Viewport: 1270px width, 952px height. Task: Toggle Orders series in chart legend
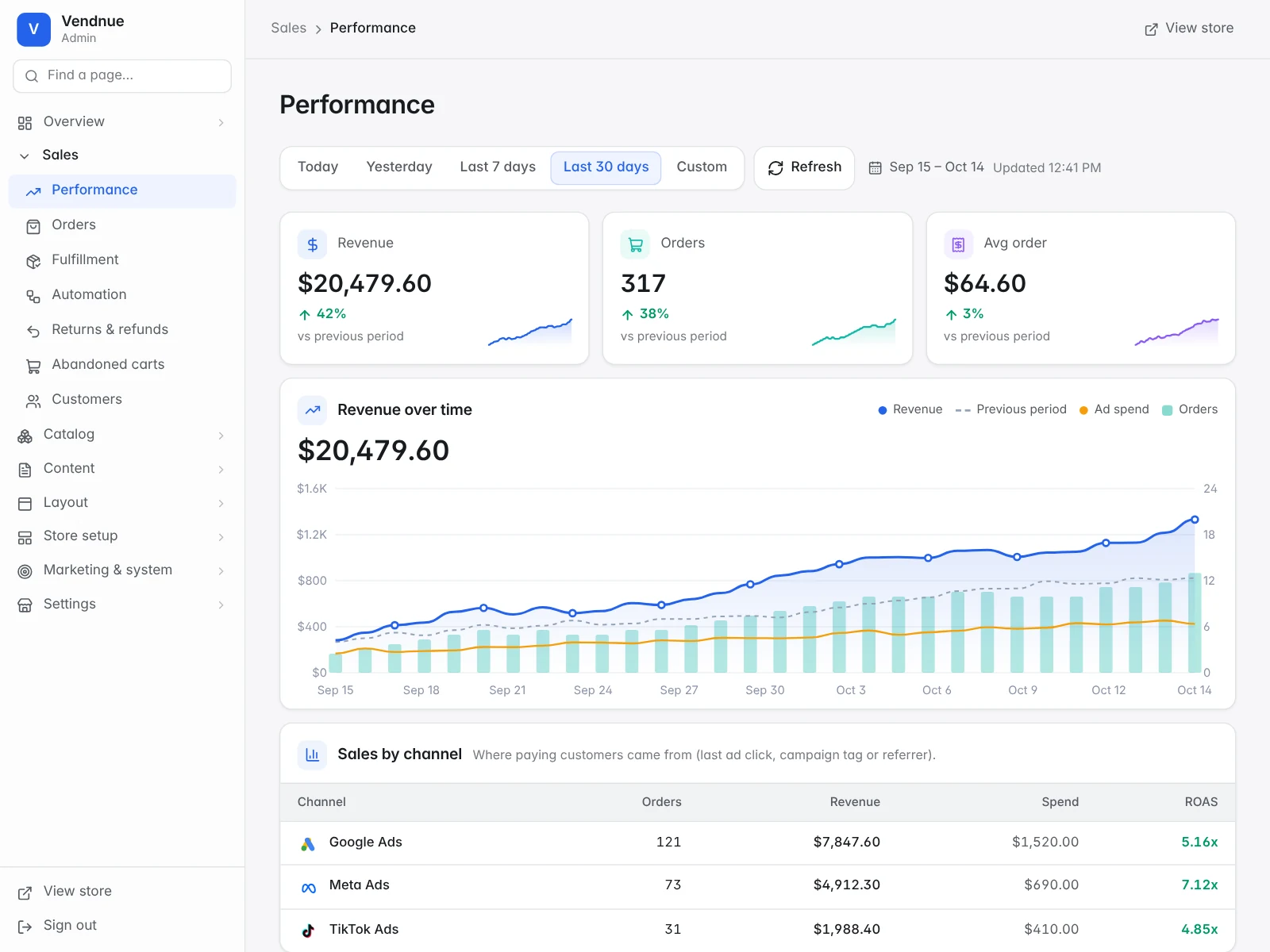1190,409
